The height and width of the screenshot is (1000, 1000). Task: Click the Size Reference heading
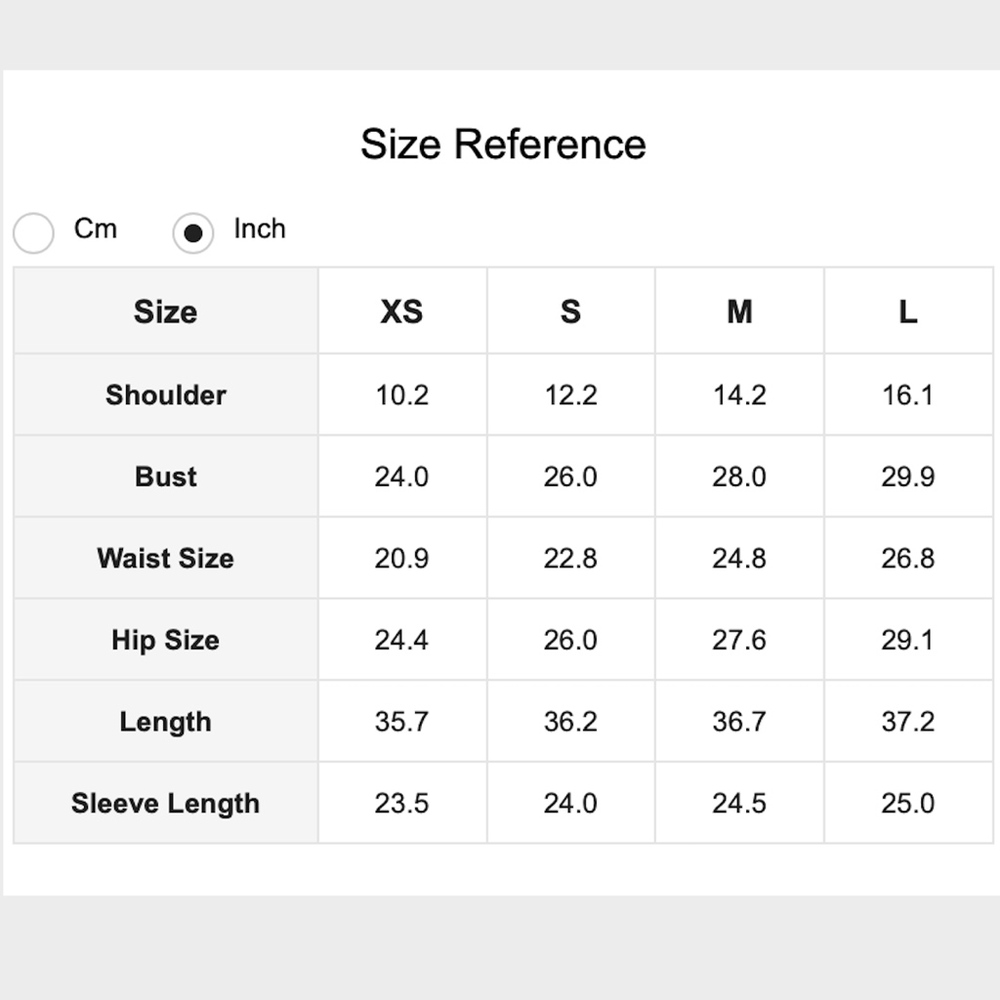(503, 144)
